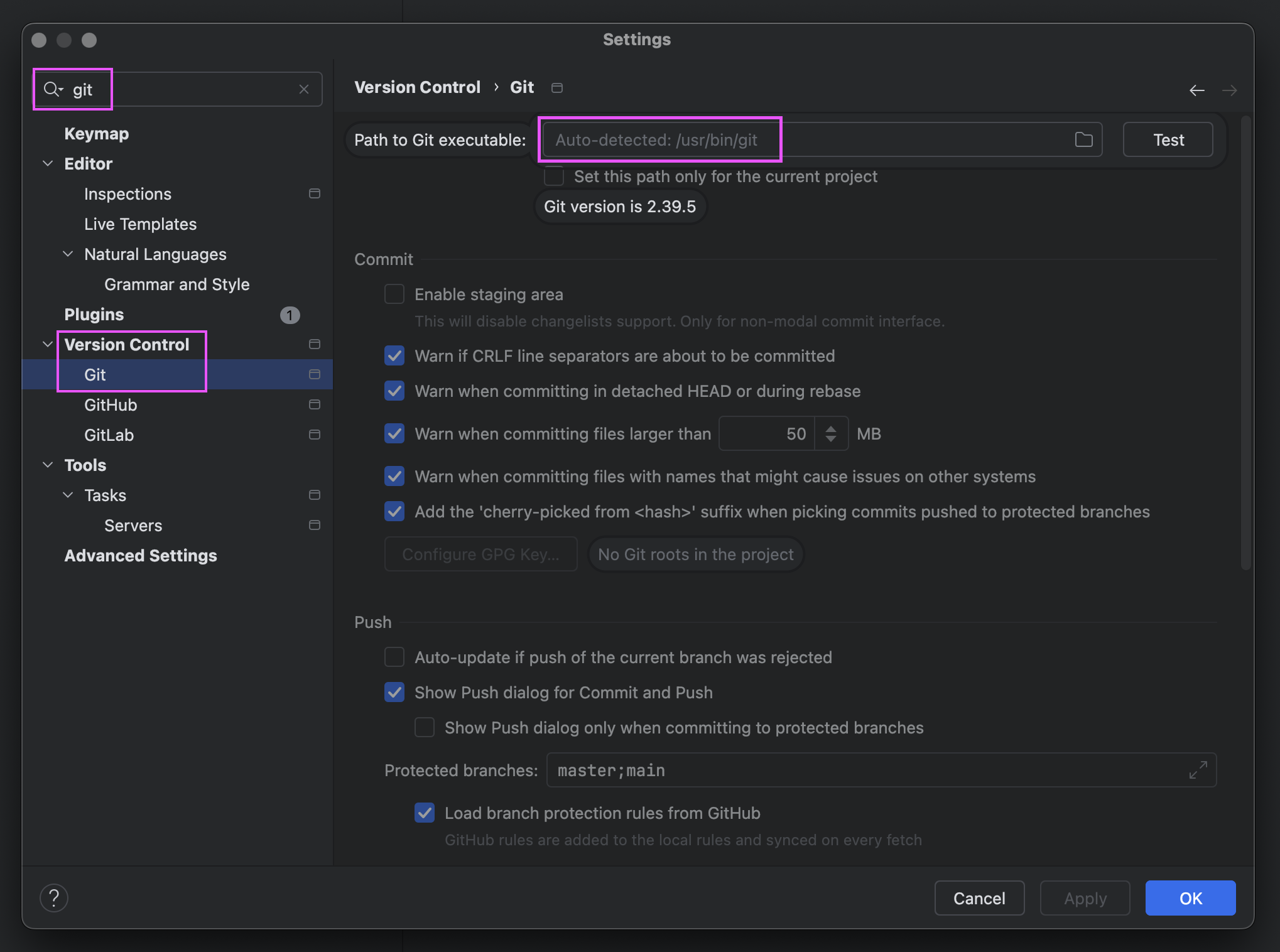Click the page icon beside Git sidebar entry
The image size is (1280, 952).
click(315, 374)
